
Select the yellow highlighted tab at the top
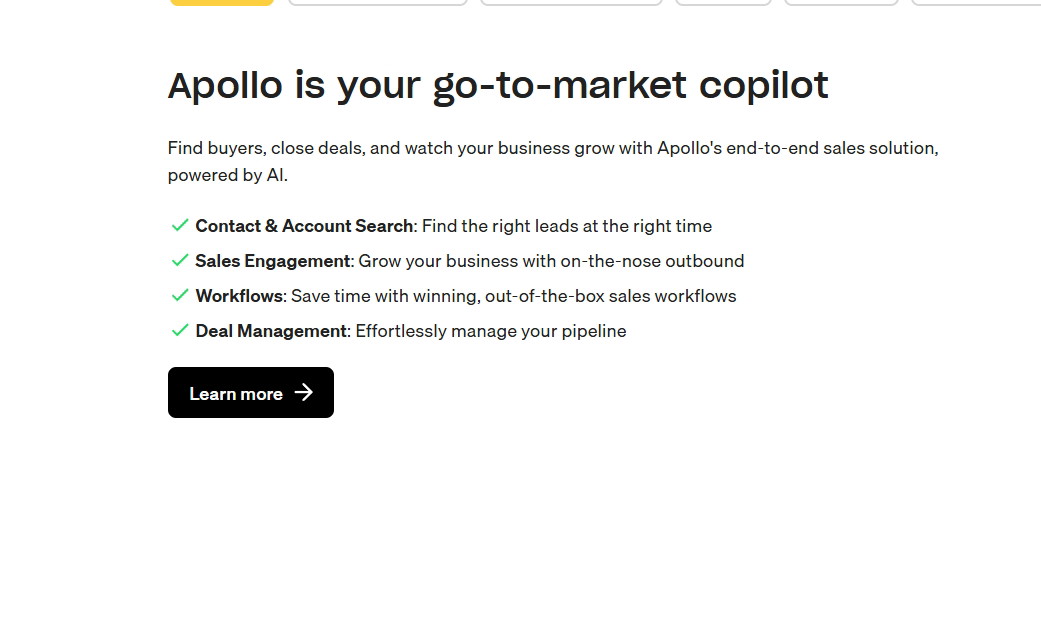[x=222, y=2]
